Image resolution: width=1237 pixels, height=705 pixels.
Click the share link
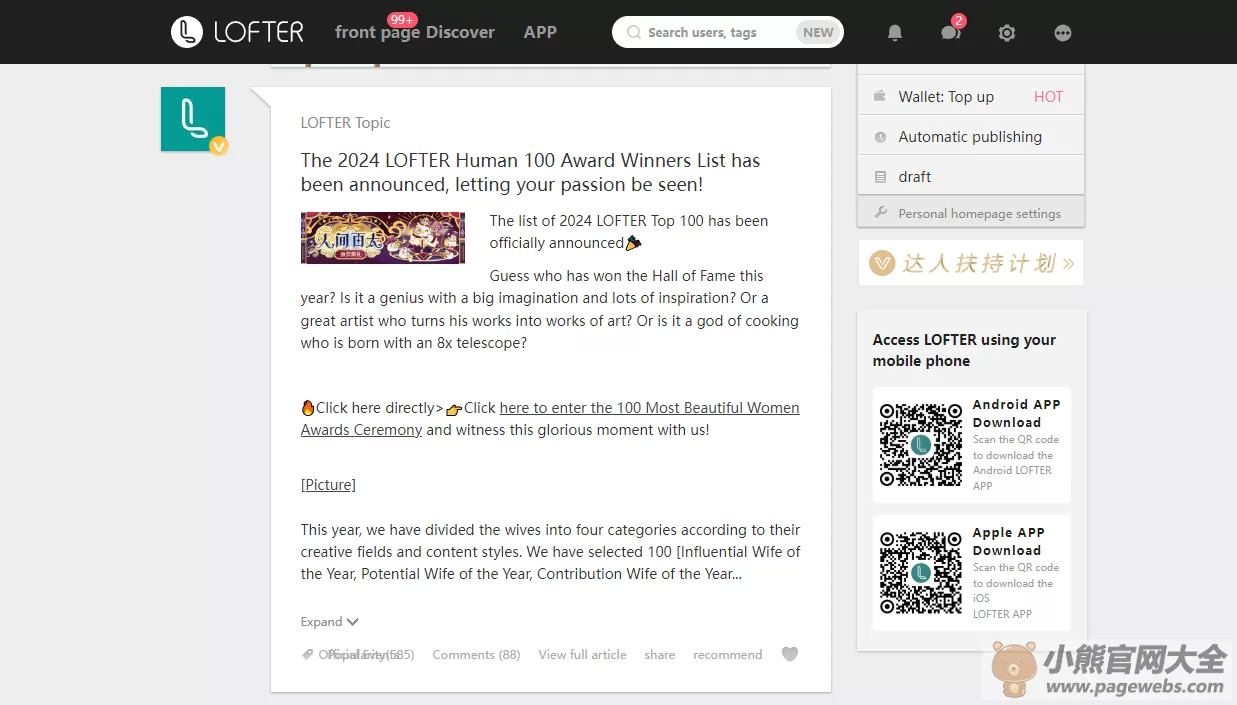click(x=659, y=655)
